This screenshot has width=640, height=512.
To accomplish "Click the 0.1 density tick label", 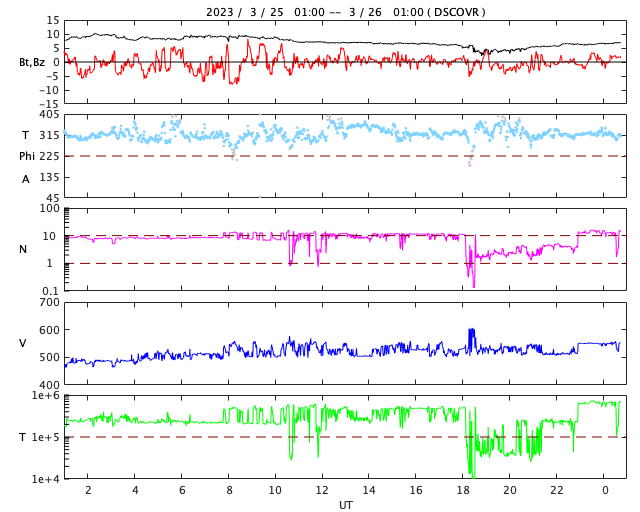I will [x=51, y=291].
